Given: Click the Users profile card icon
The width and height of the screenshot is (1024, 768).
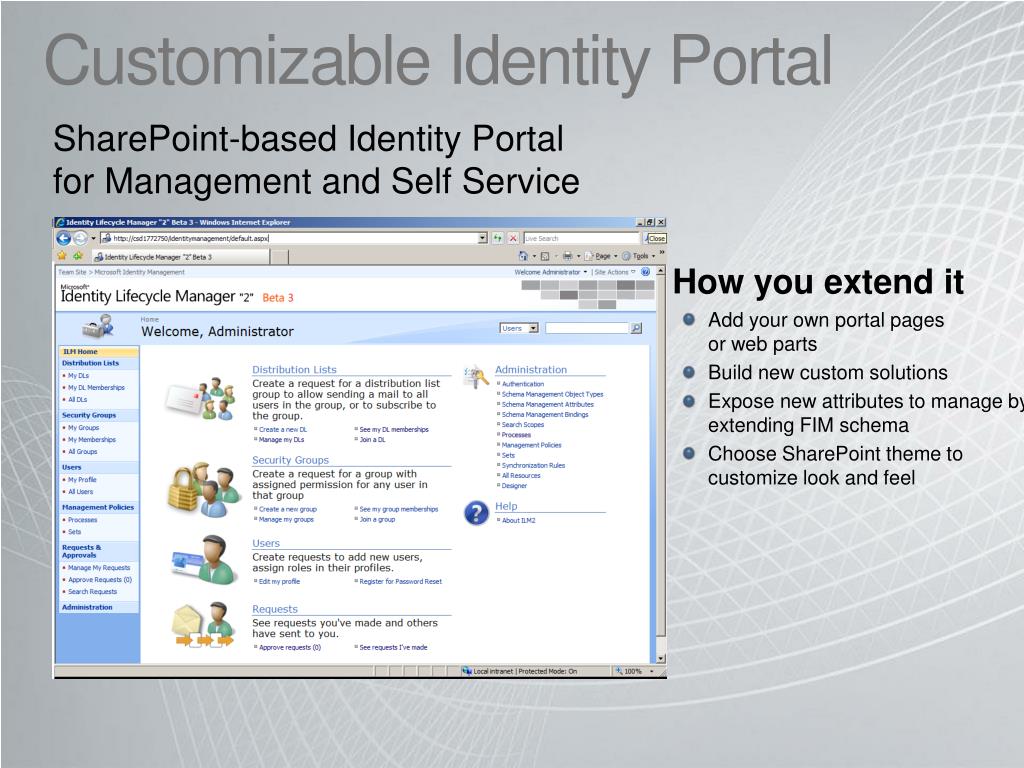Looking at the screenshot, I should (204, 561).
